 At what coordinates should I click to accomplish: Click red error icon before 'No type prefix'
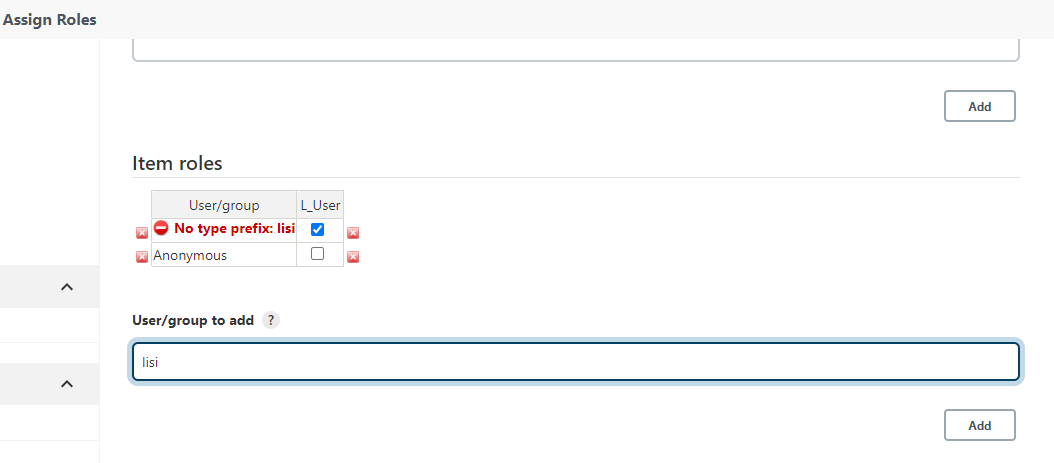point(162,229)
